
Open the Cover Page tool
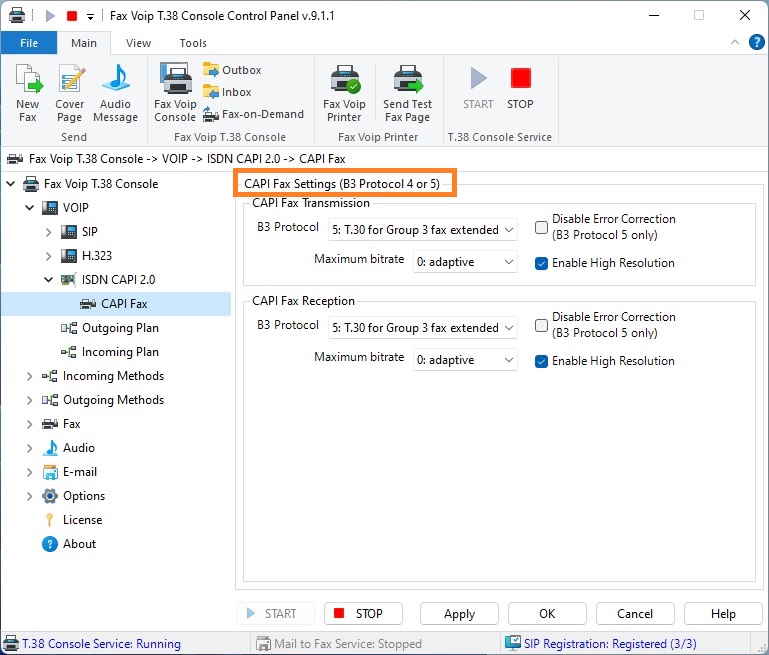(x=70, y=93)
